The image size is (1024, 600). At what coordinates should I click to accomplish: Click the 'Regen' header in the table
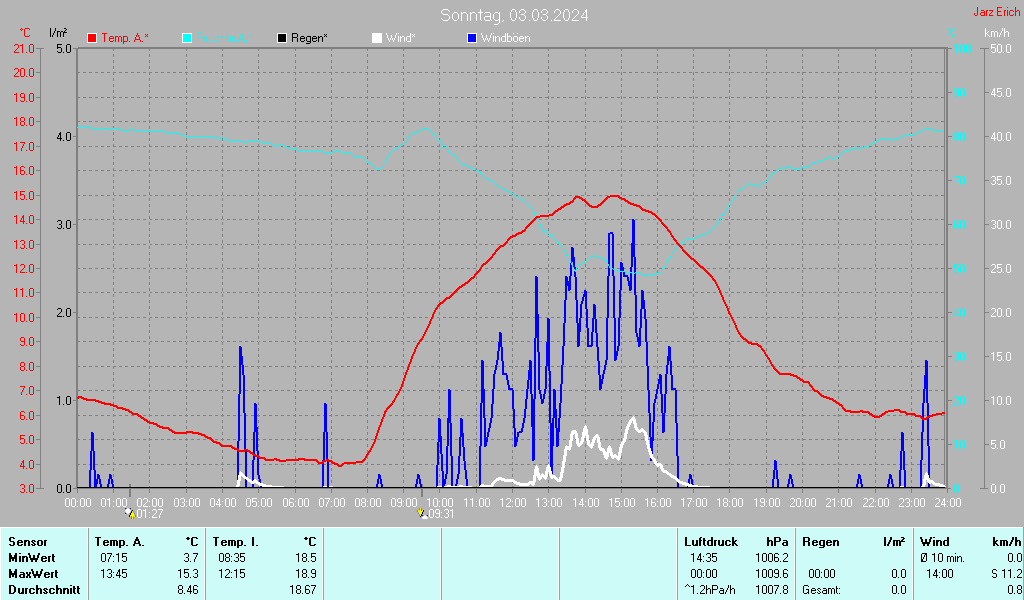(x=820, y=543)
